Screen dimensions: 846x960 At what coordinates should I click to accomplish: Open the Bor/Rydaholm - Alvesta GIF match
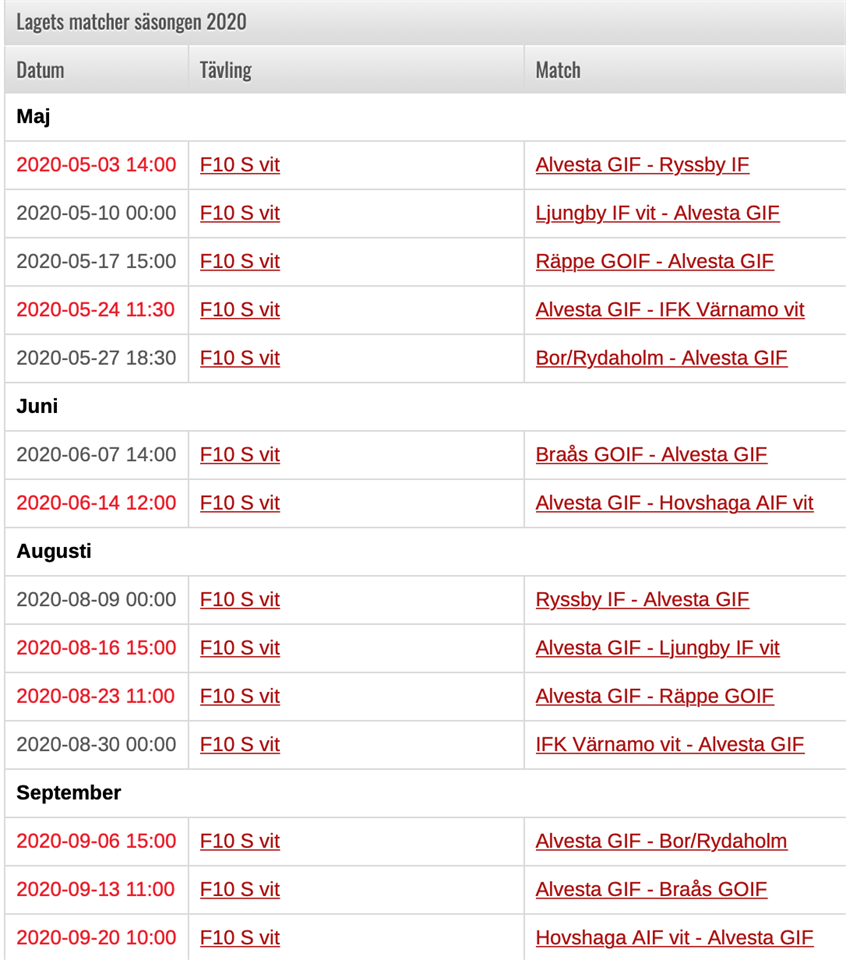(661, 358)
